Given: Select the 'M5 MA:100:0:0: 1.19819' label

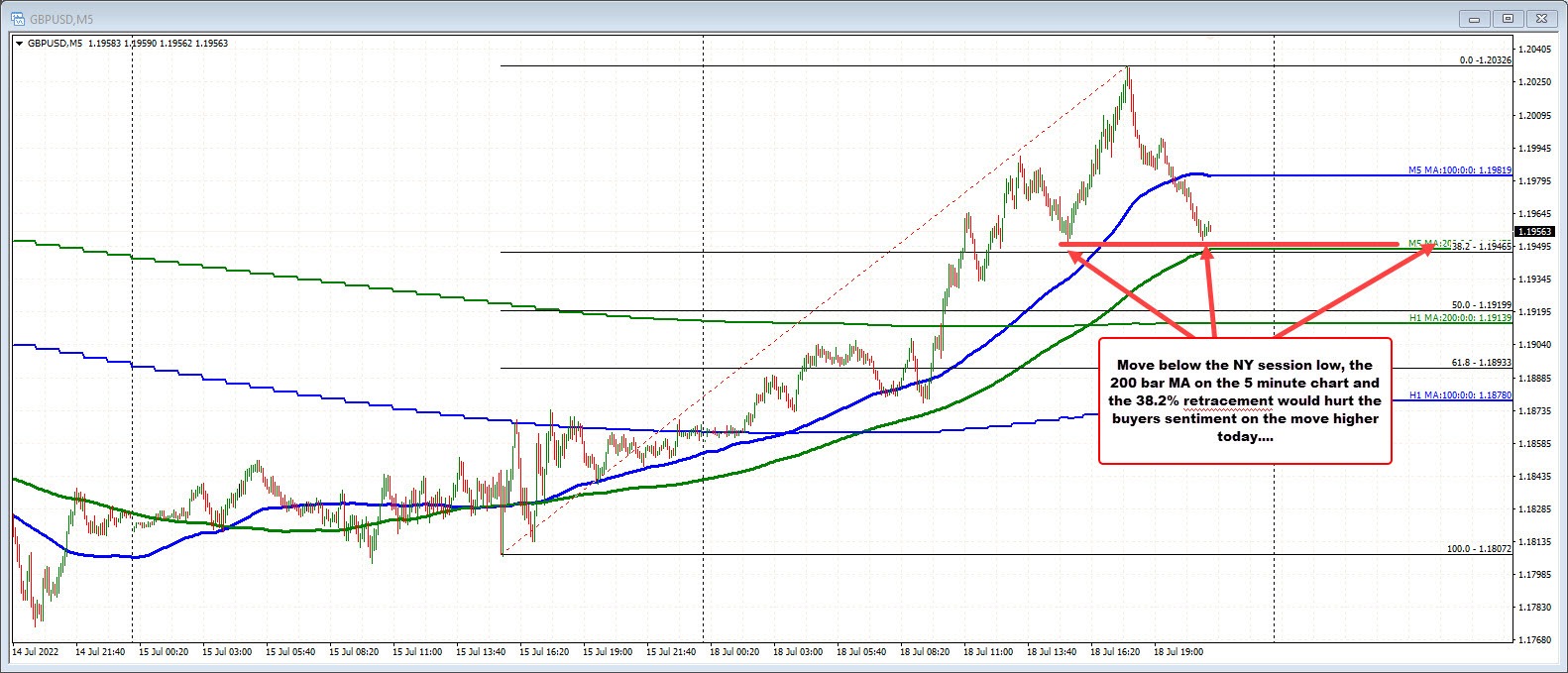Looking at the screenshot, I should (1460, 170).
